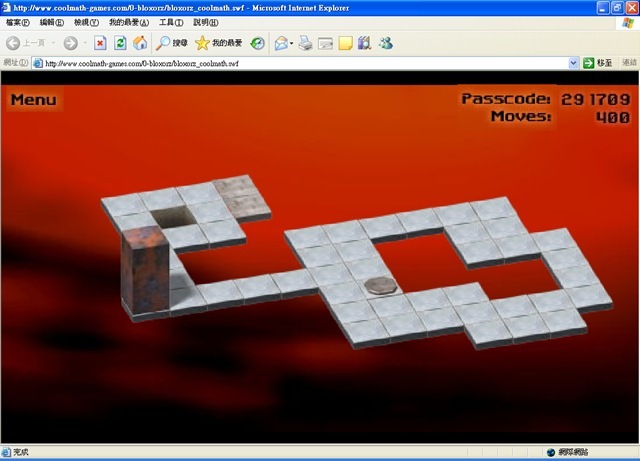The width and height of the screenshot is (640, 461).
Task: Open the Edit menu (編輯)
Action: (x=51, y=22)
